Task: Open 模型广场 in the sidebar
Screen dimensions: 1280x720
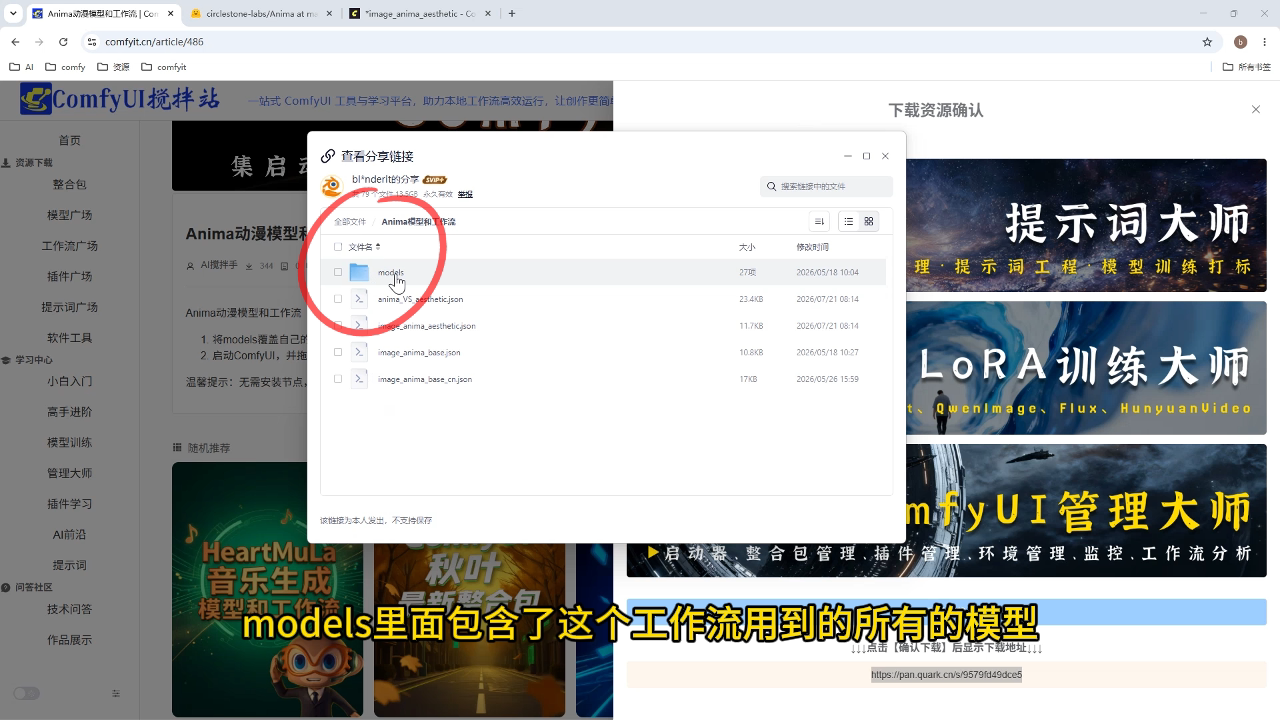Action: [x=69, y=215]
